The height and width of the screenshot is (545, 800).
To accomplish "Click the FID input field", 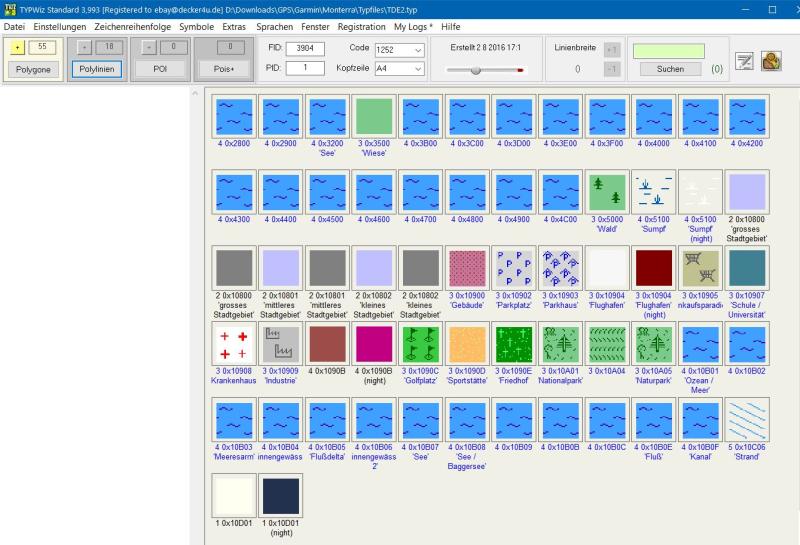I will [x=305, y=48].
